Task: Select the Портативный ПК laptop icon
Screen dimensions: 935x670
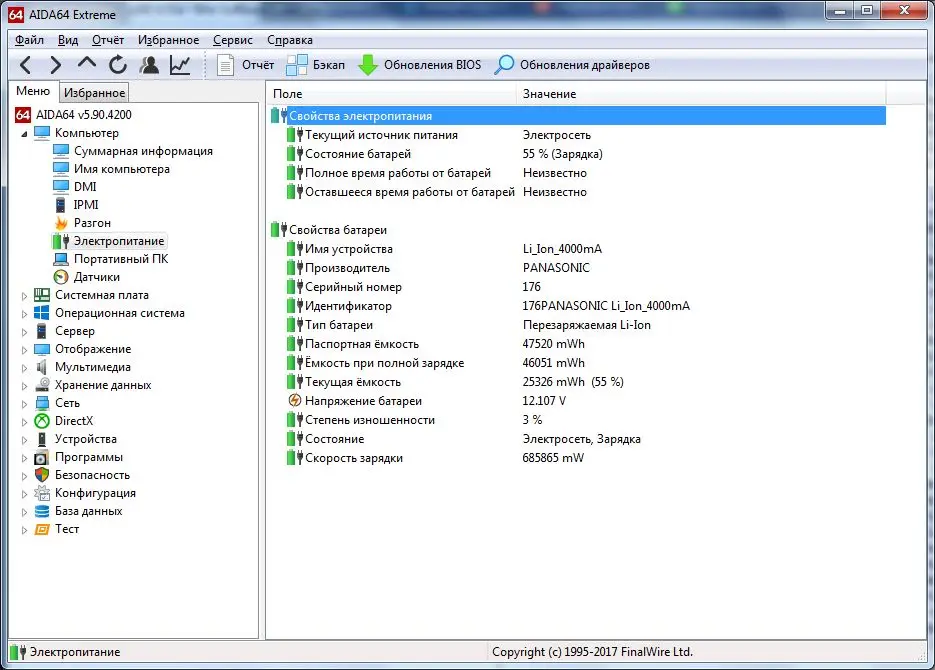Action: [61, 259]
